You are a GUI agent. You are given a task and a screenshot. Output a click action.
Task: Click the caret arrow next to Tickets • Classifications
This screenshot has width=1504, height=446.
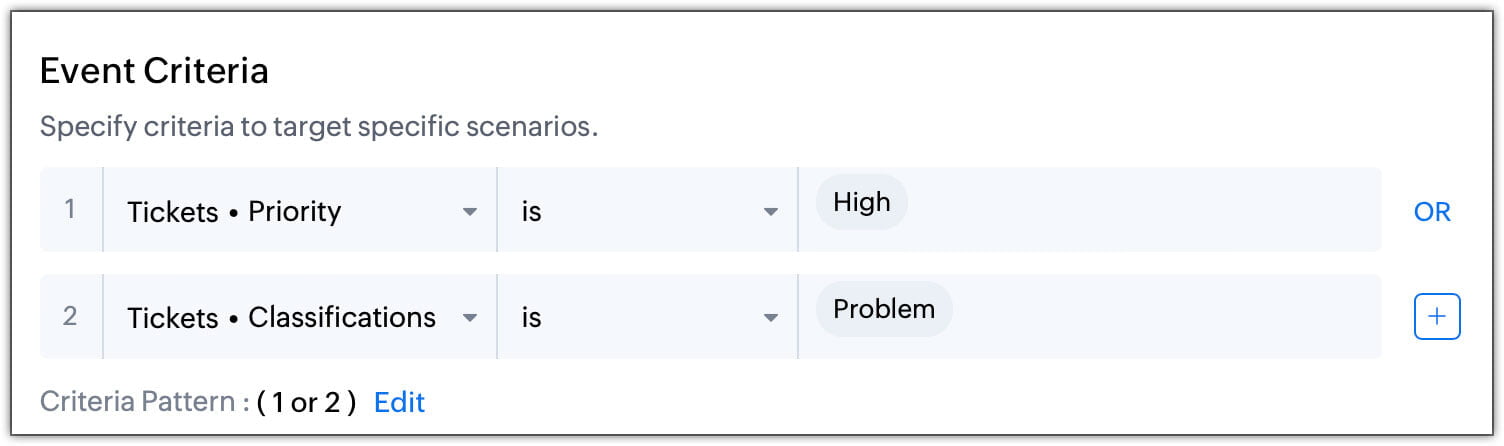tap(469, 318)
